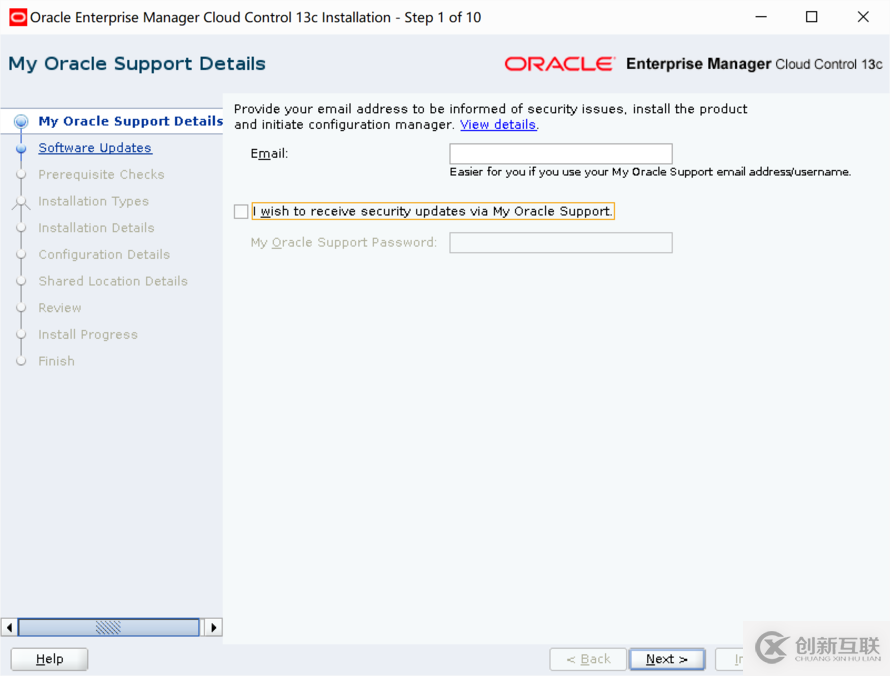
Task: Click the Oracle installer title bar icon
Action: [18, 18]
